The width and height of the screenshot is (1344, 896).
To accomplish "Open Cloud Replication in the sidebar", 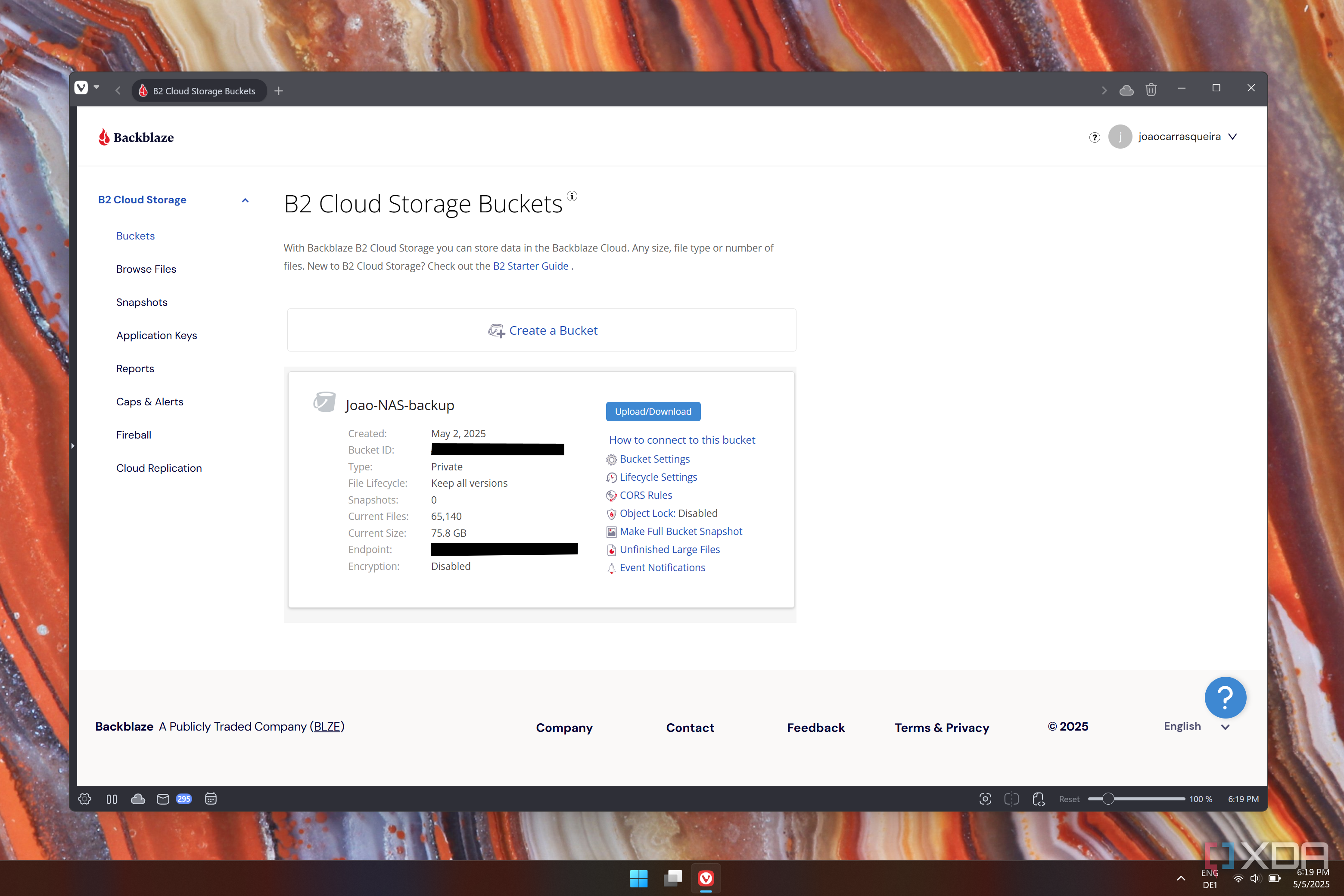I will click(159, 468).
